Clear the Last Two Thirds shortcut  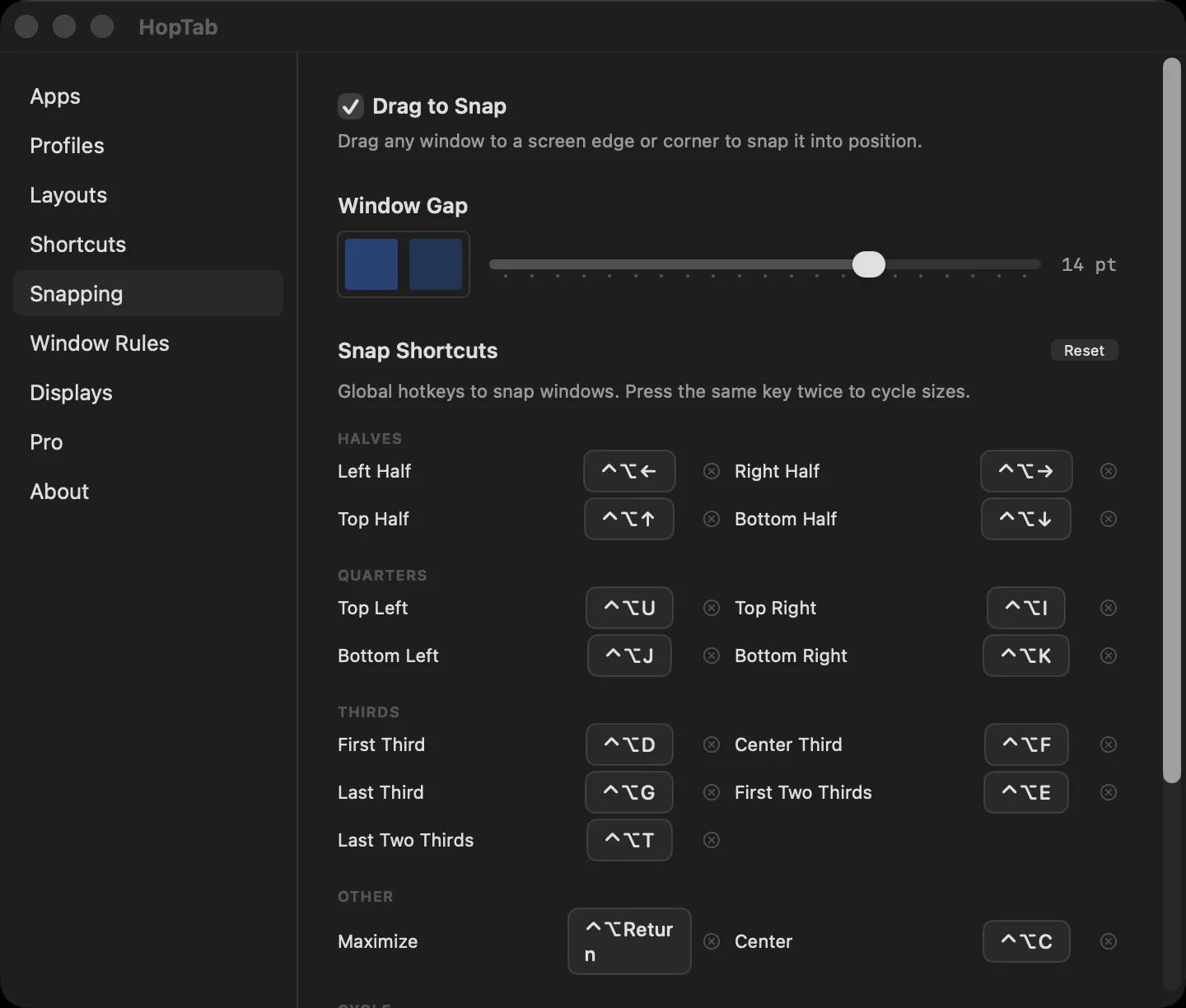pyautogui.click(x=712, y=840)
